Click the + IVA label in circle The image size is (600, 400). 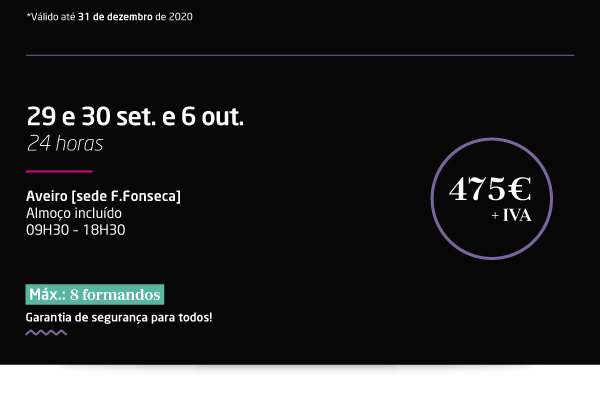click(511, 215)
